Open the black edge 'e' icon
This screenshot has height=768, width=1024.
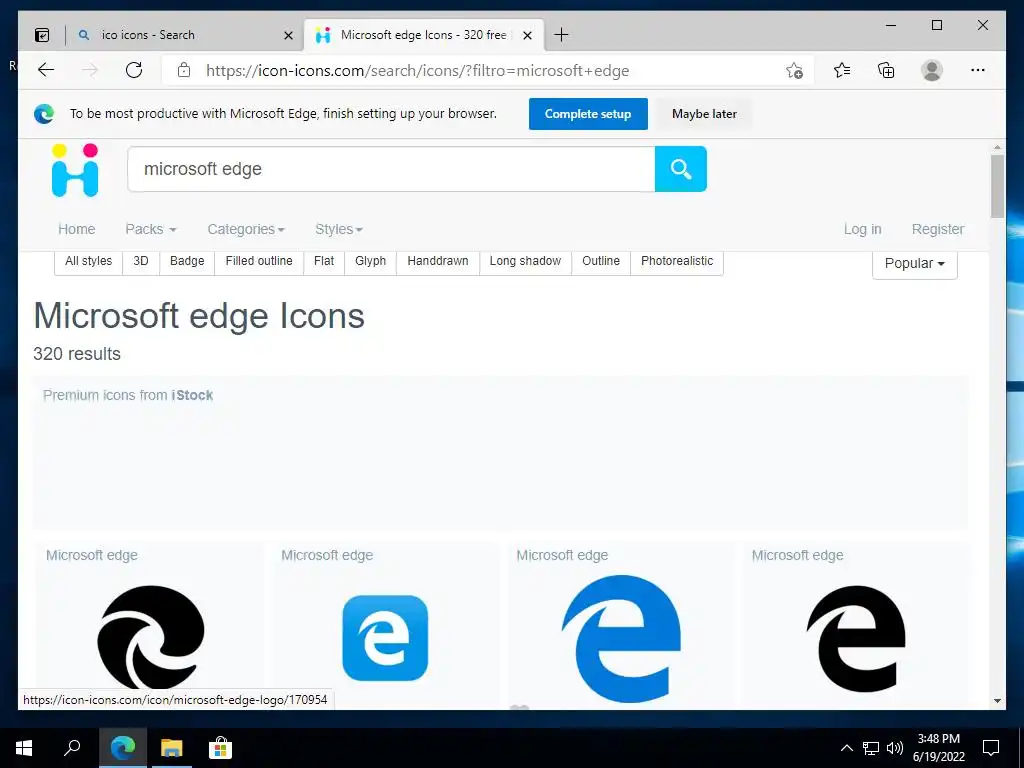[x=856, y=638]
